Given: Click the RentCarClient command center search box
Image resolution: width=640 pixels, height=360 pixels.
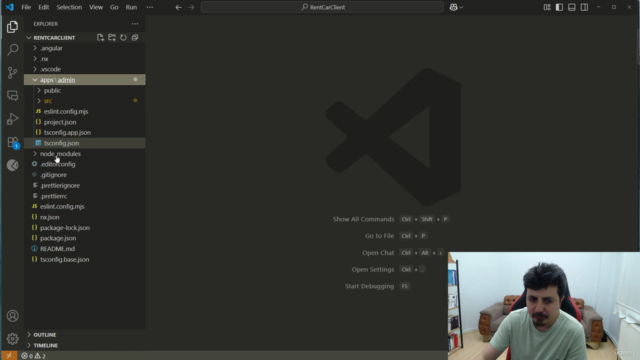Looking at the screenshot, I should coord(322,7).
